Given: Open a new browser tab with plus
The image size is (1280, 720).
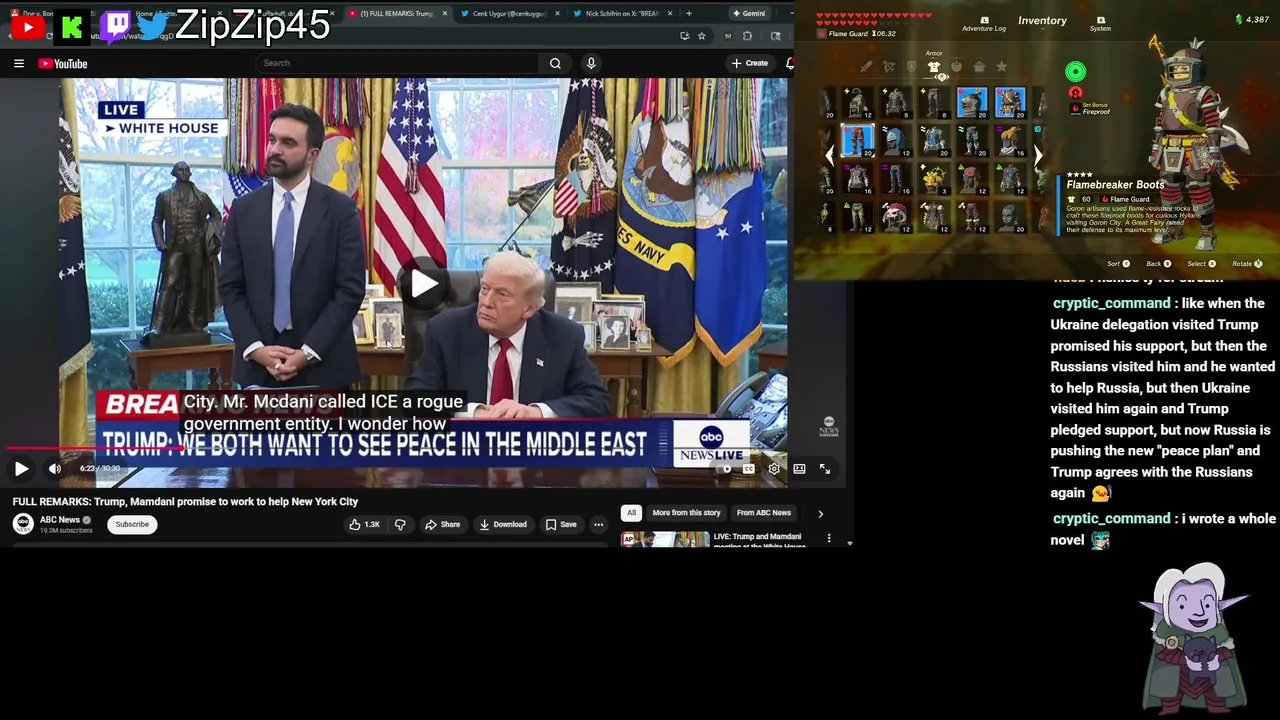Looking at the screenshot, I should coord(688,14).
